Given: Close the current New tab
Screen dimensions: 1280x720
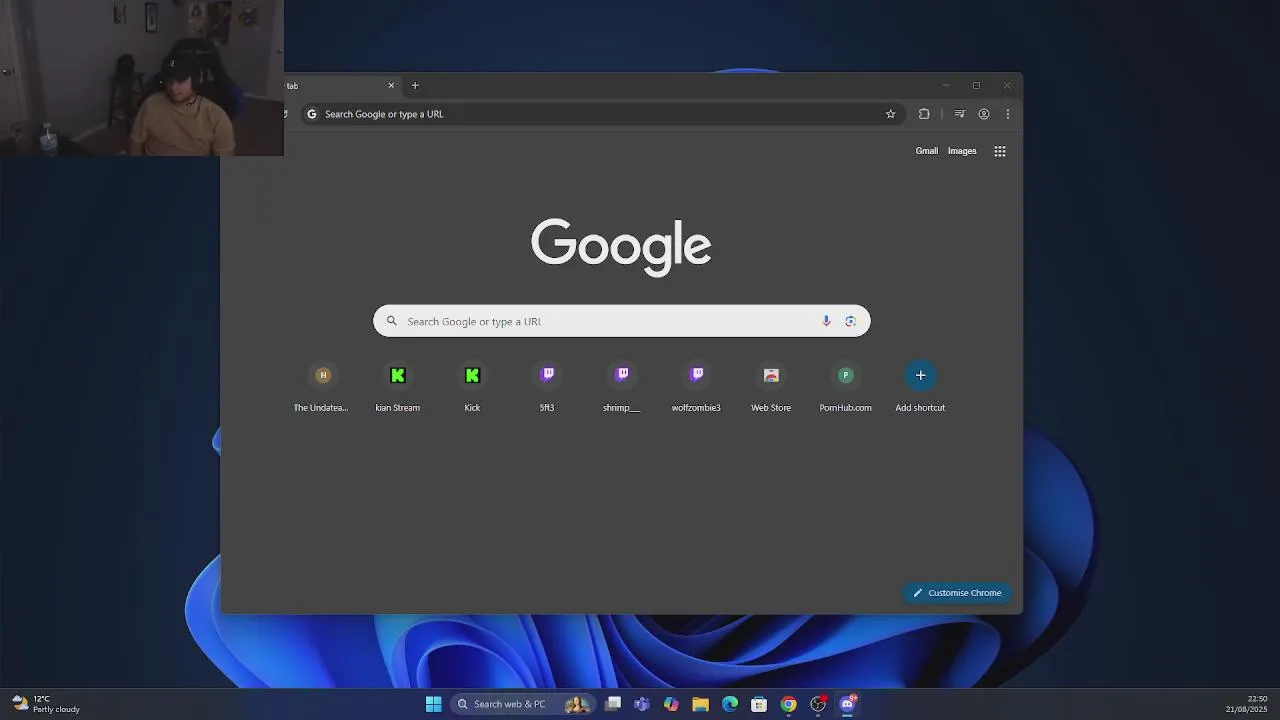Looking at the screenshot, I should point(391,85).
